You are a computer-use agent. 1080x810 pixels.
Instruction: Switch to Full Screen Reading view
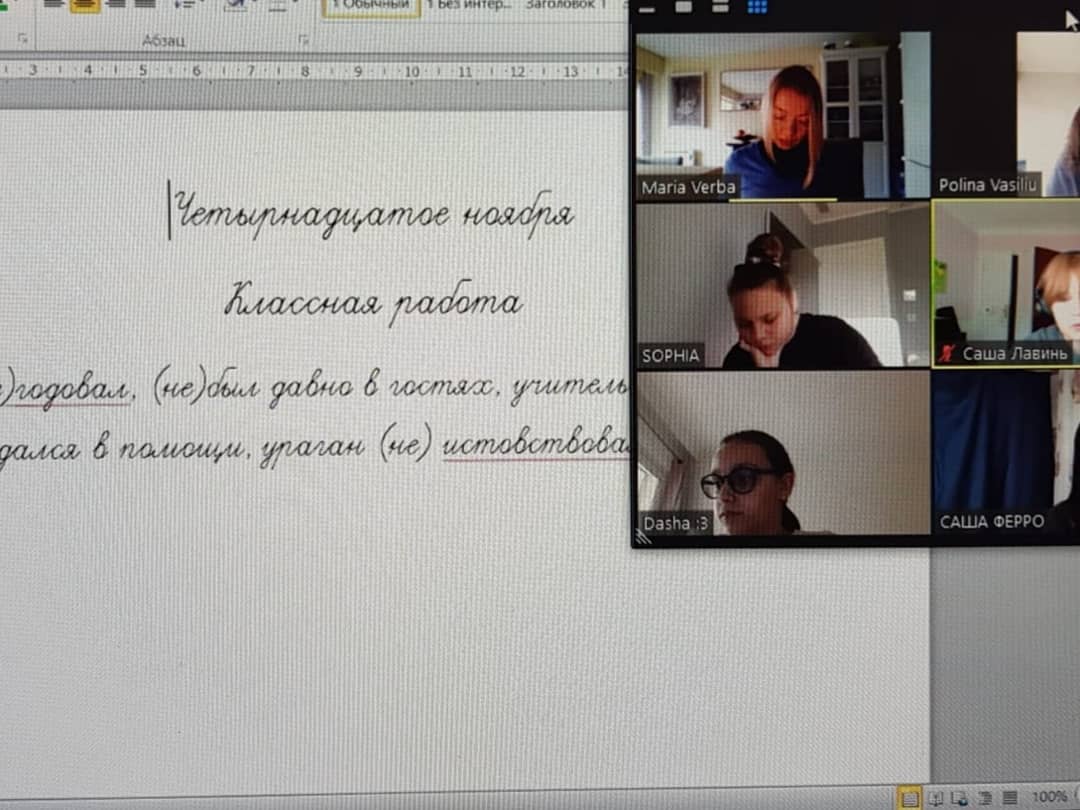(935, 798)
